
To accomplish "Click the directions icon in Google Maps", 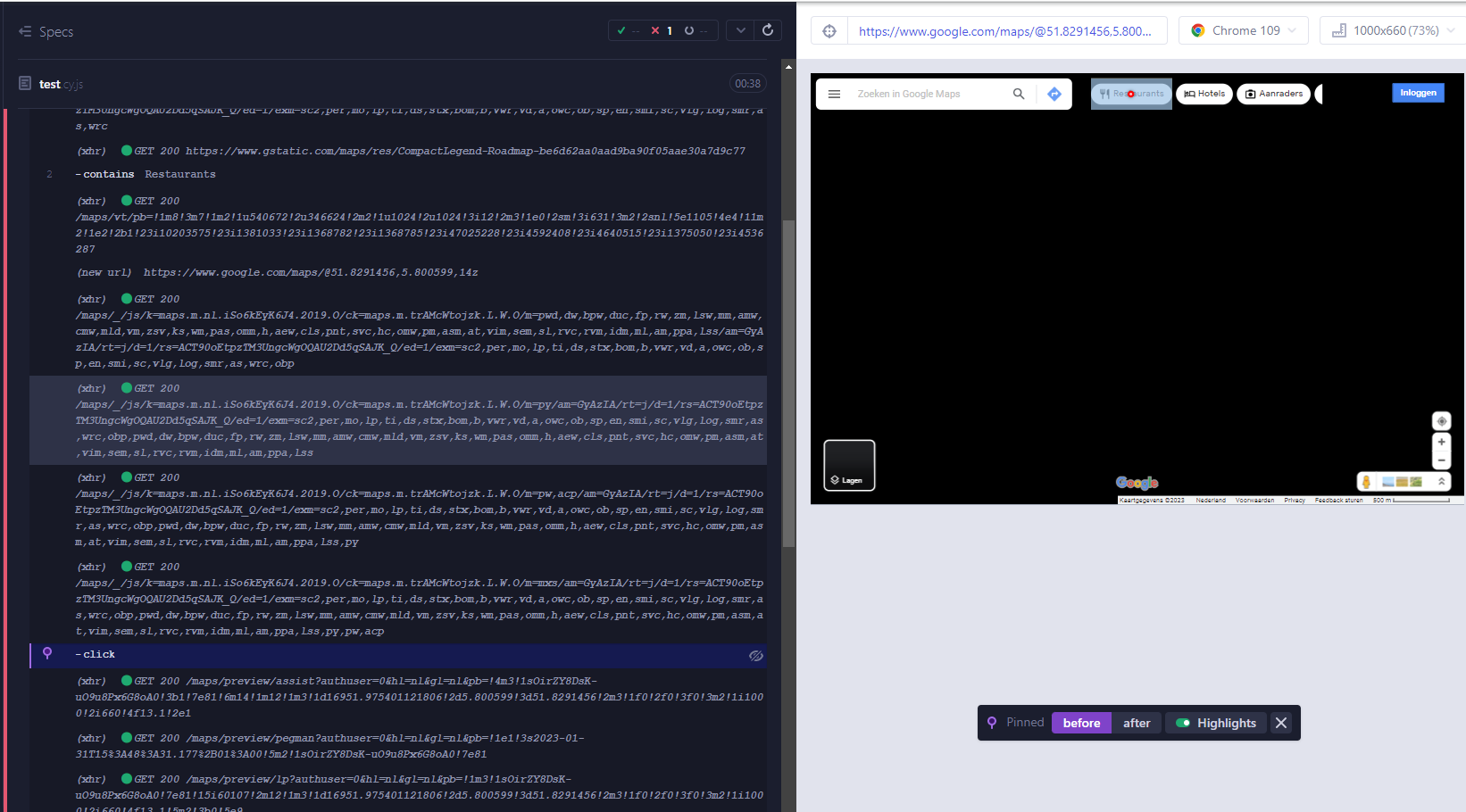I will pos(1054,93).
